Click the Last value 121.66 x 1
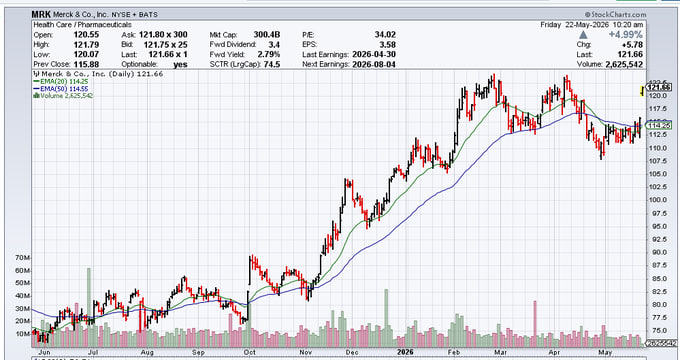The image size is (680, 360). 168,55
